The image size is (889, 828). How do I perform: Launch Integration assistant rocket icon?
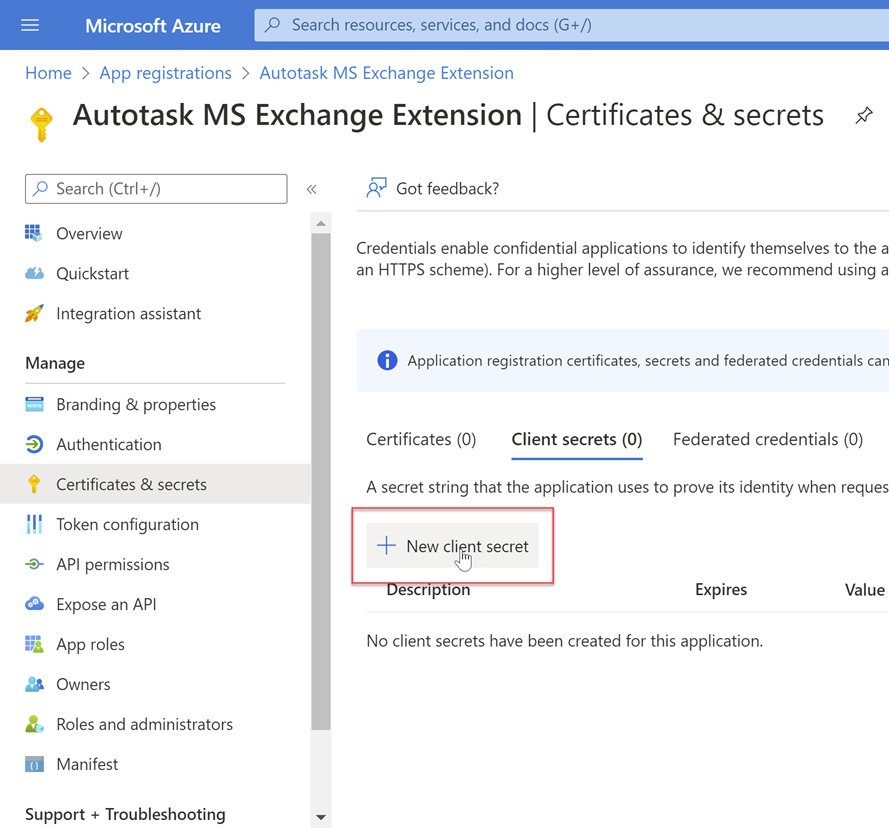coord(34,313)
